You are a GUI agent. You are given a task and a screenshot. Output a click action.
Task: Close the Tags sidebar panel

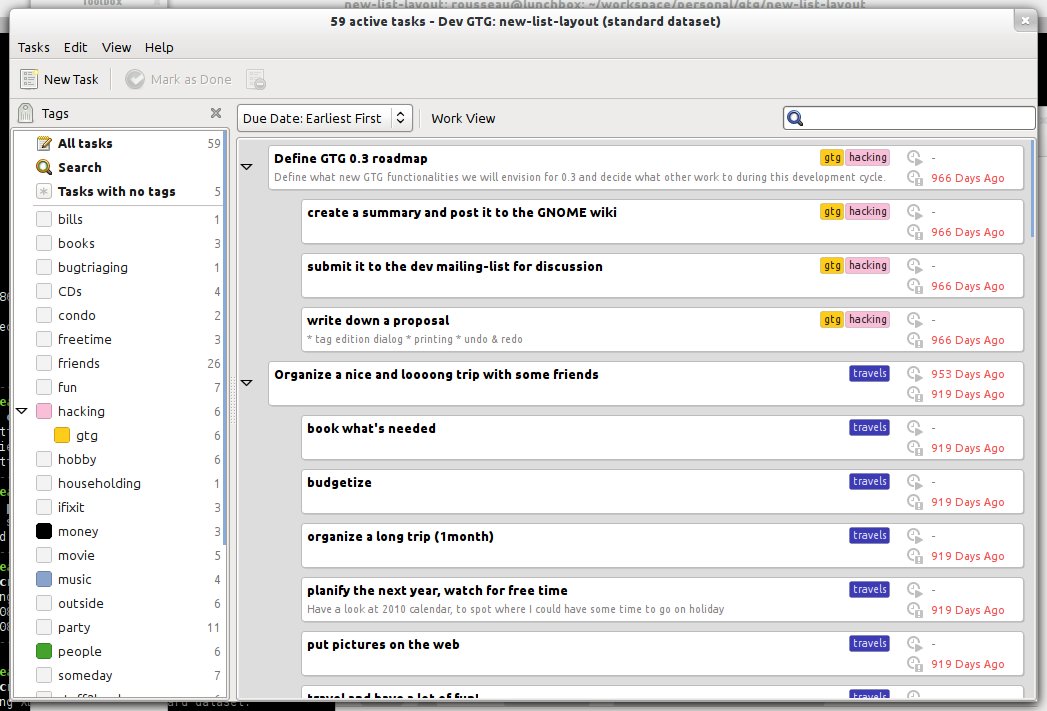click(216, 113)
